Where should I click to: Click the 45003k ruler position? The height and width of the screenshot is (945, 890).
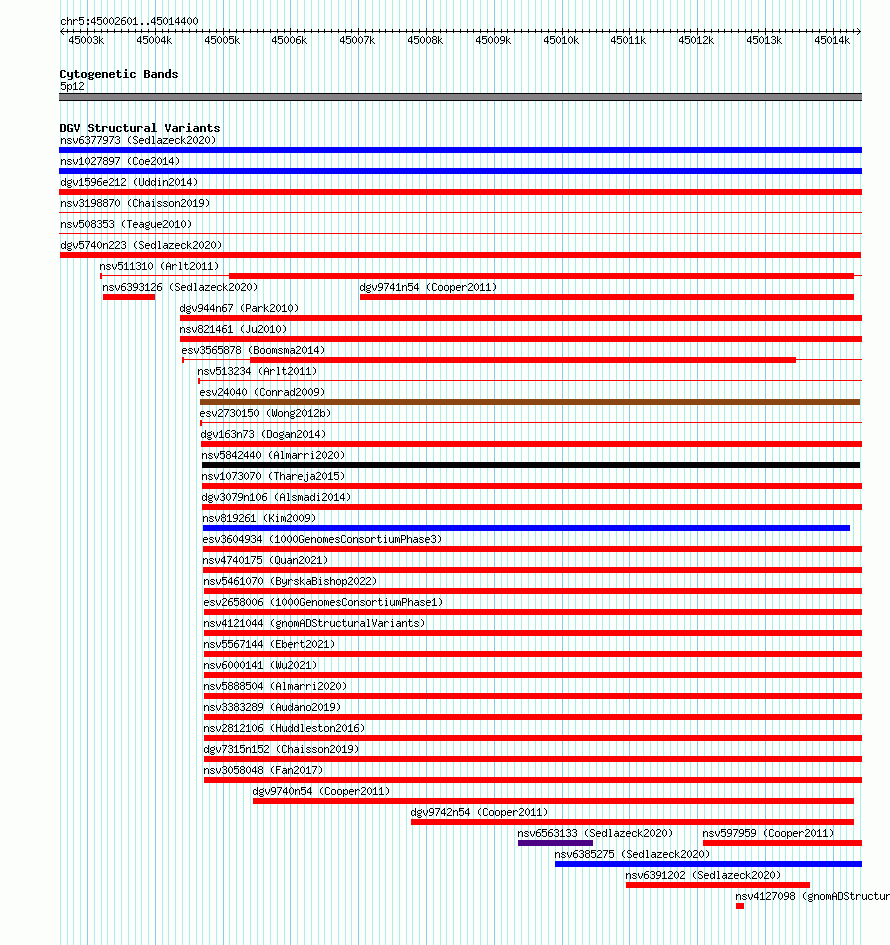(86, 40)
